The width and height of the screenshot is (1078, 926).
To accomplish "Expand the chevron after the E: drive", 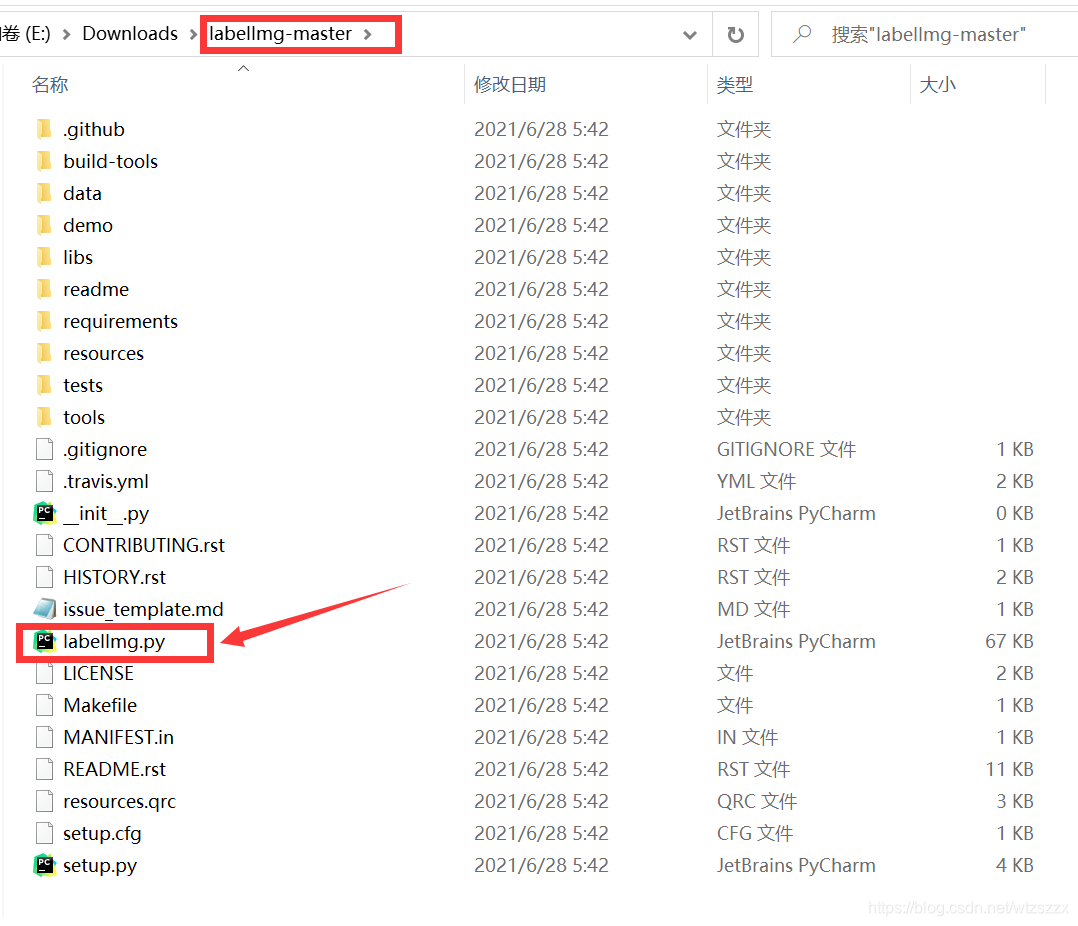I will coord(66,34).
